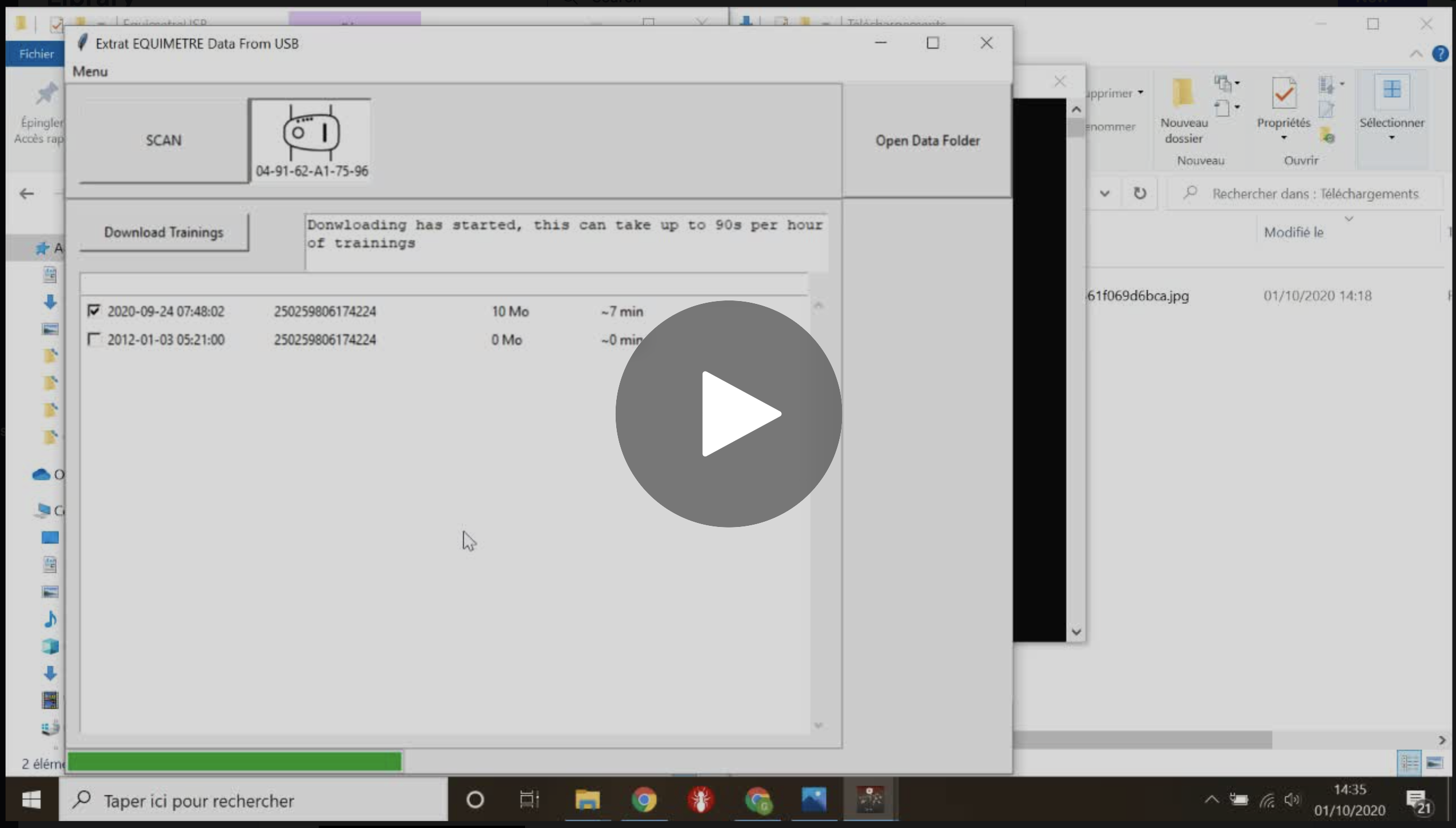Click the Taper ici pour rechercher box
This screenshot has height=828, width=1456.
pos(253,799)
